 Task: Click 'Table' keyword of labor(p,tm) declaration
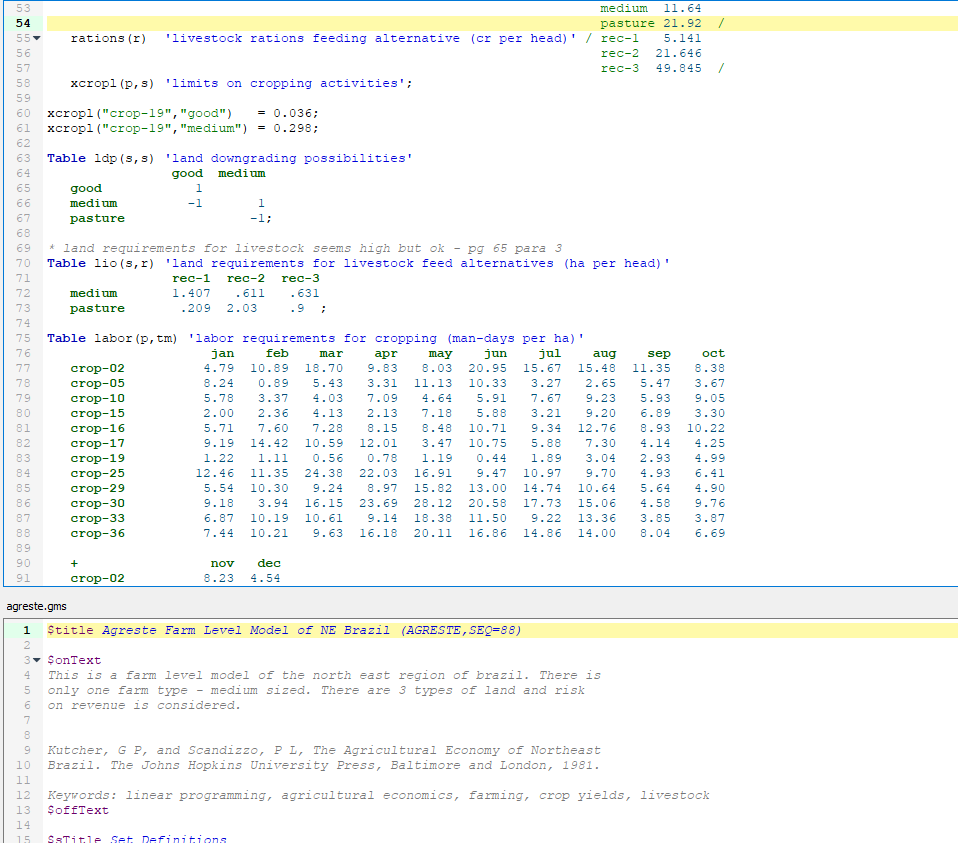pyautogui.click(x=66, y=338)
